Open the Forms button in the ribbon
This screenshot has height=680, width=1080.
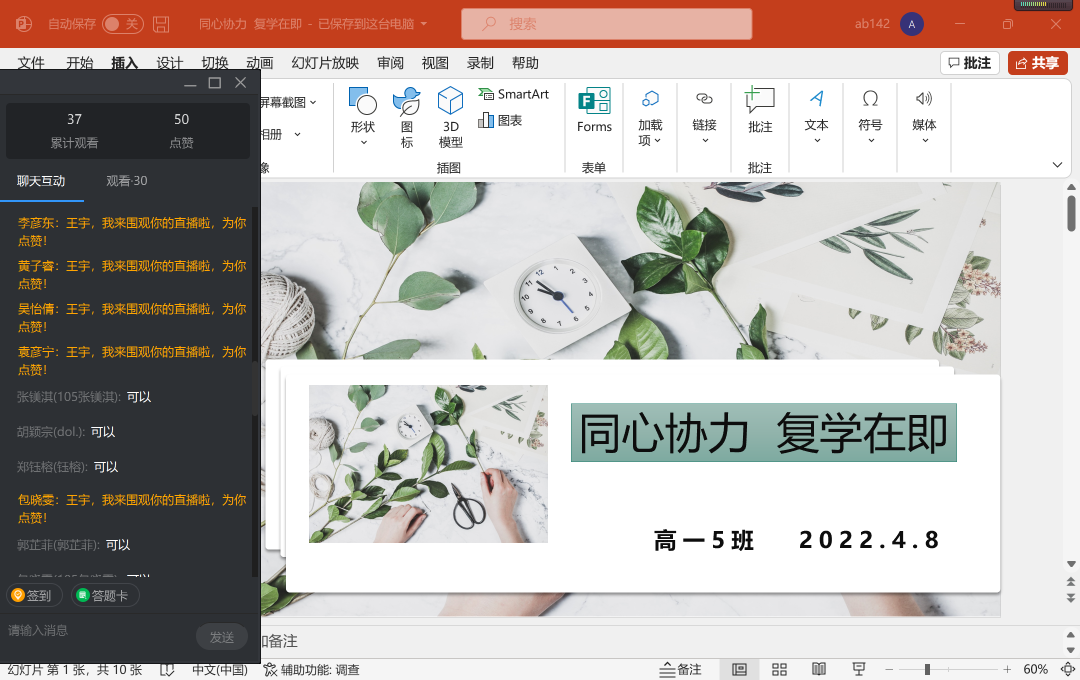click(x=594, y=110)
